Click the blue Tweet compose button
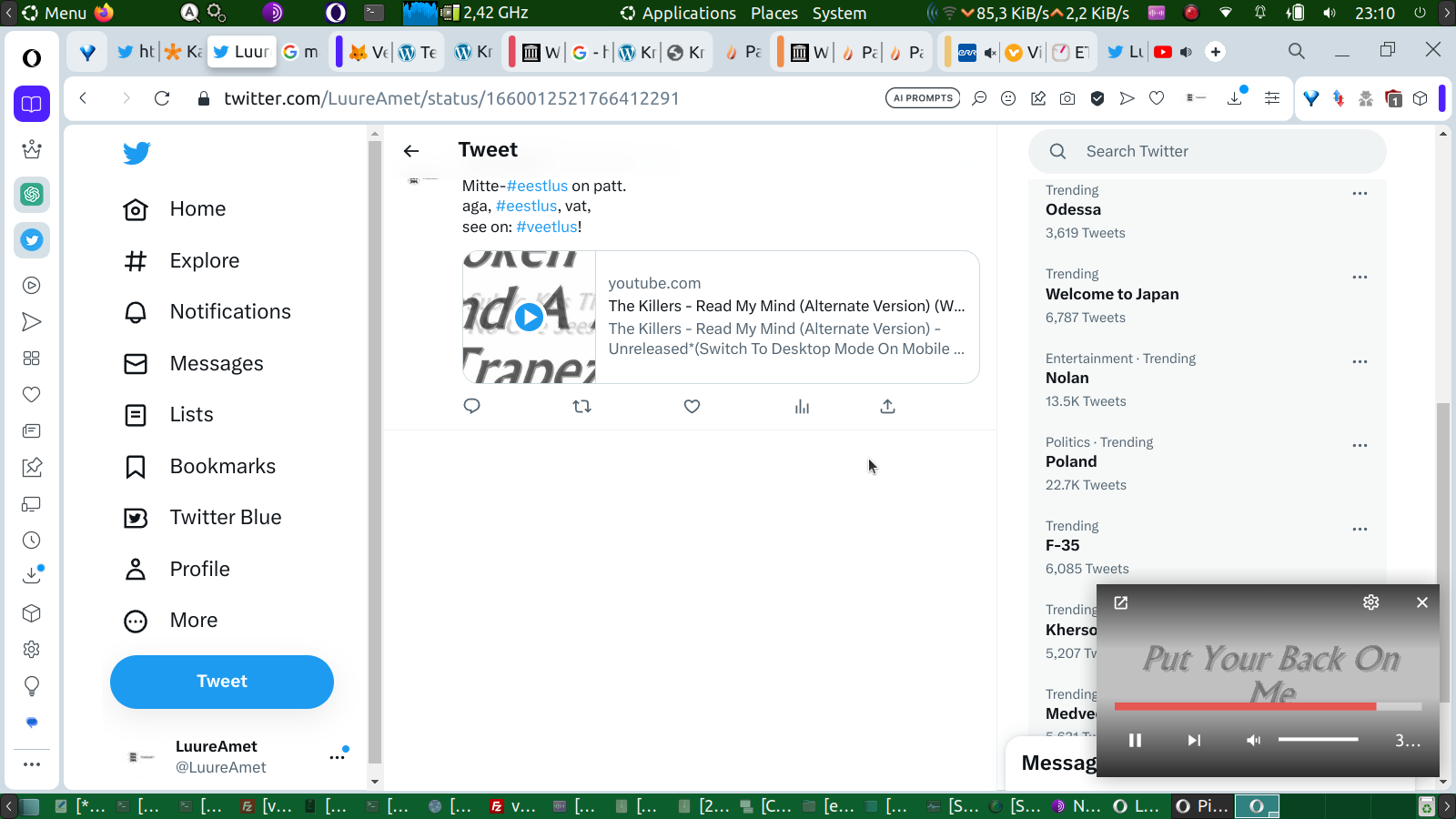This screenshot has height=819, width=1456. 222,682
